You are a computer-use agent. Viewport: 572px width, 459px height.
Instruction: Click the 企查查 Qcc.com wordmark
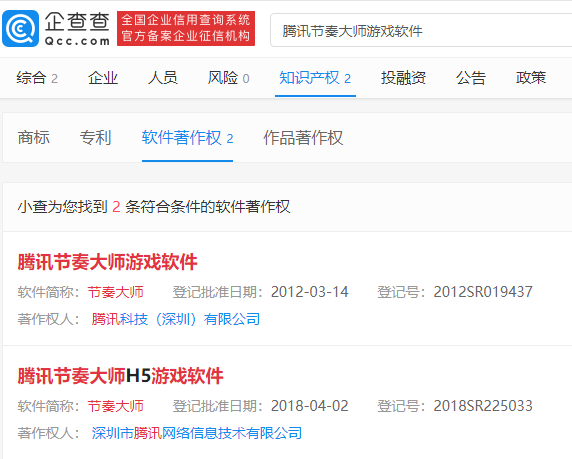77,29
